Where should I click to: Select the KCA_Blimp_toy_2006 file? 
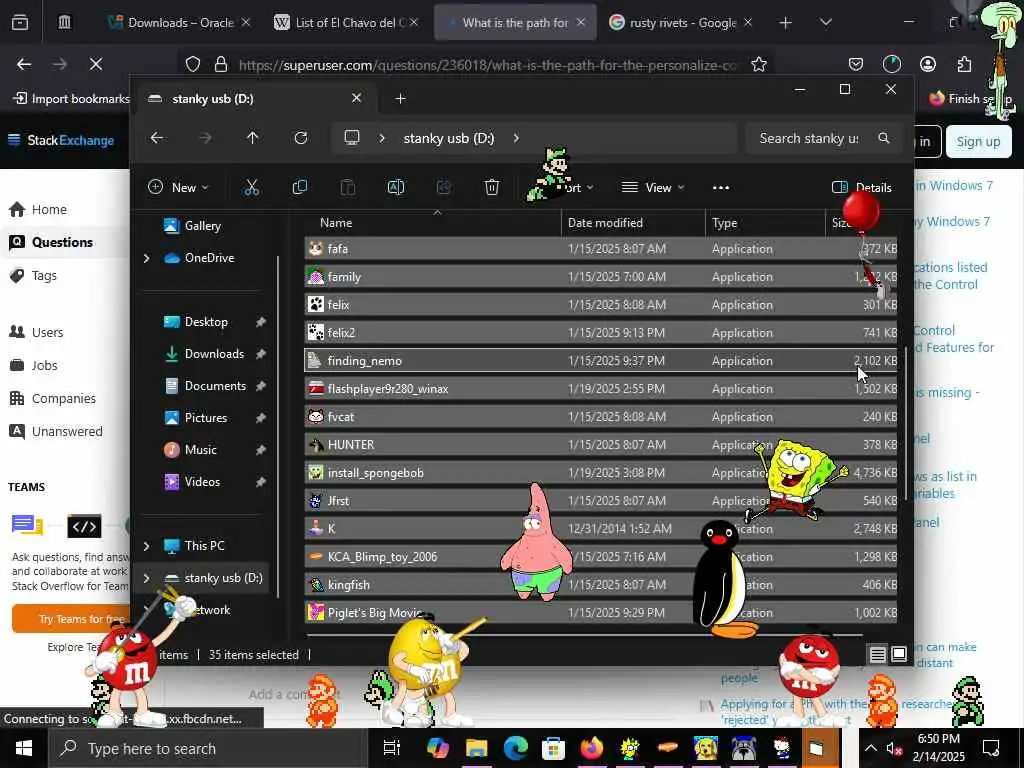click(x=601, y=557)
